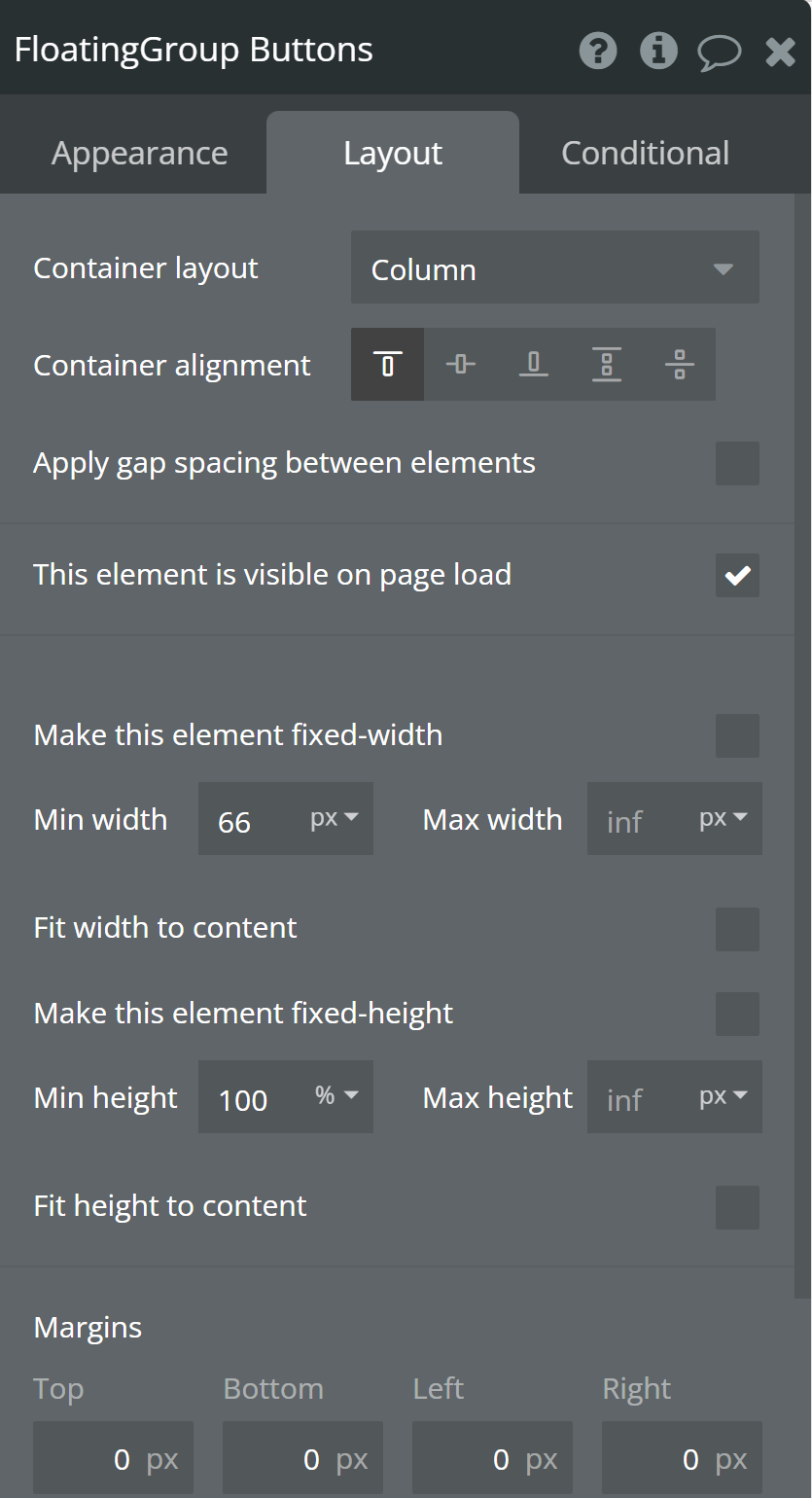Open comments for FloatingGroup Buttons

[720, 51]
